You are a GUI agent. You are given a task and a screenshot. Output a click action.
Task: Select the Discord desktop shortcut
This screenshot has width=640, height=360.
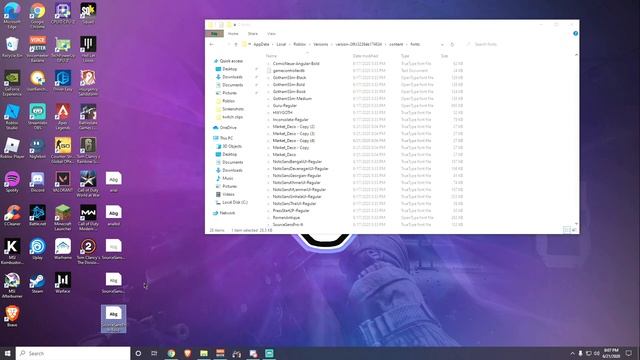tap(37, 182)
